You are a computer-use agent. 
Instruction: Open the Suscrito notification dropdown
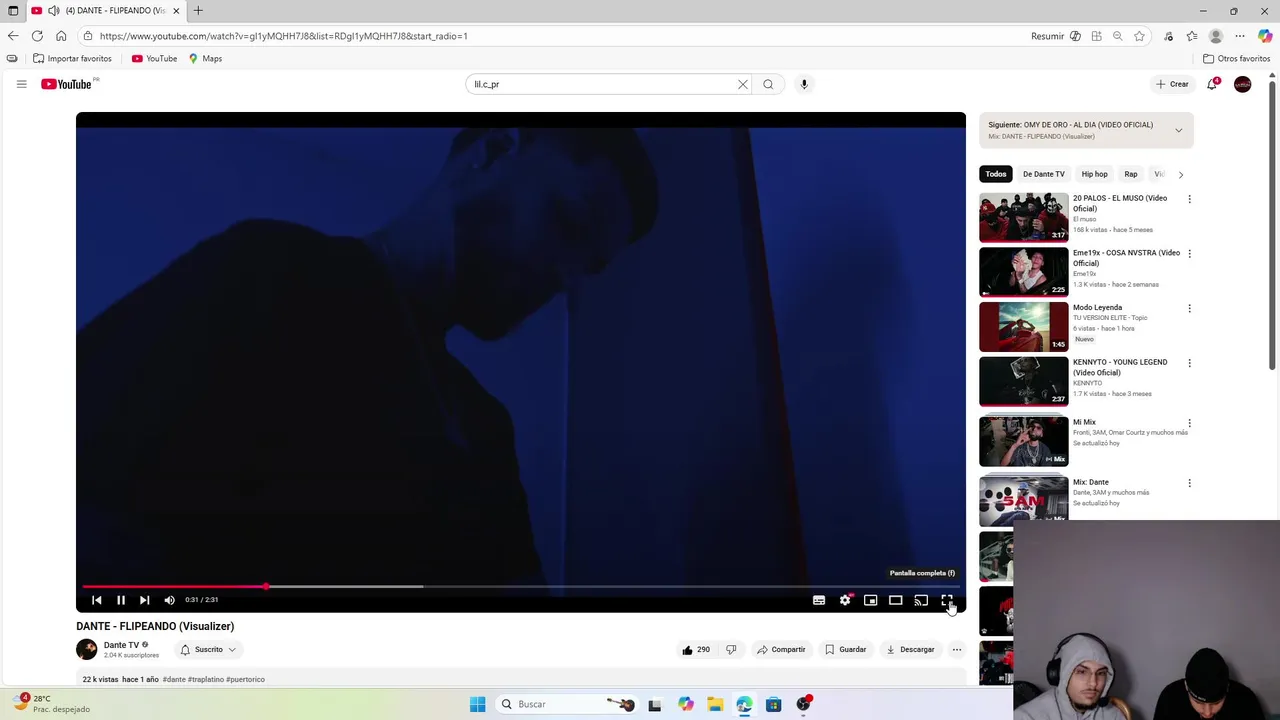point(209,650)
